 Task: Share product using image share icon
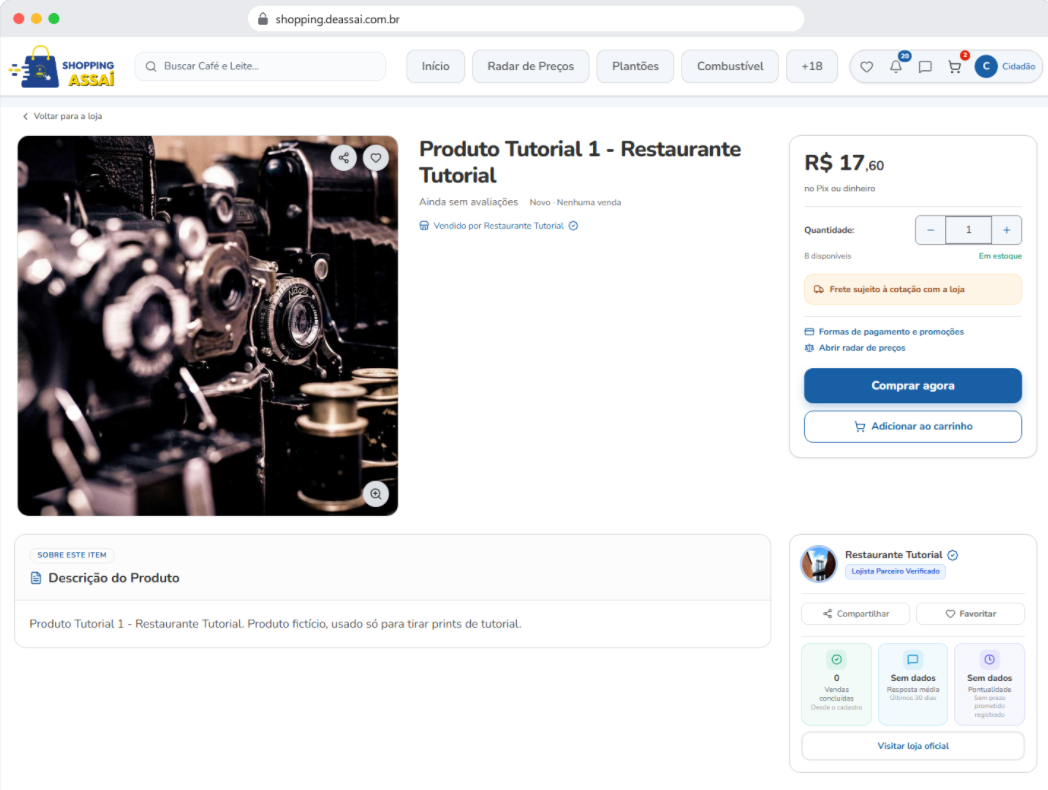coord(344,158)
